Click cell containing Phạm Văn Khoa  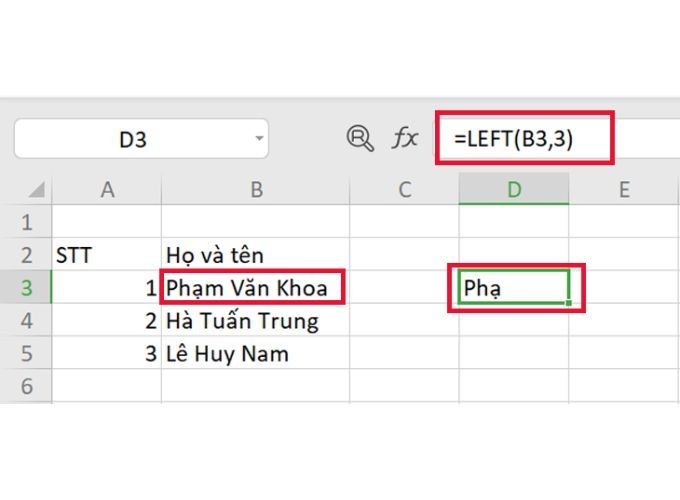pos(256,288)
